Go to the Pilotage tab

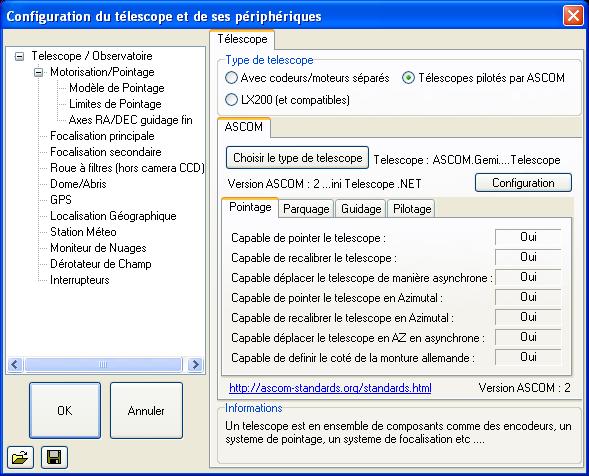pyautogui.click(x=412, y=209)
